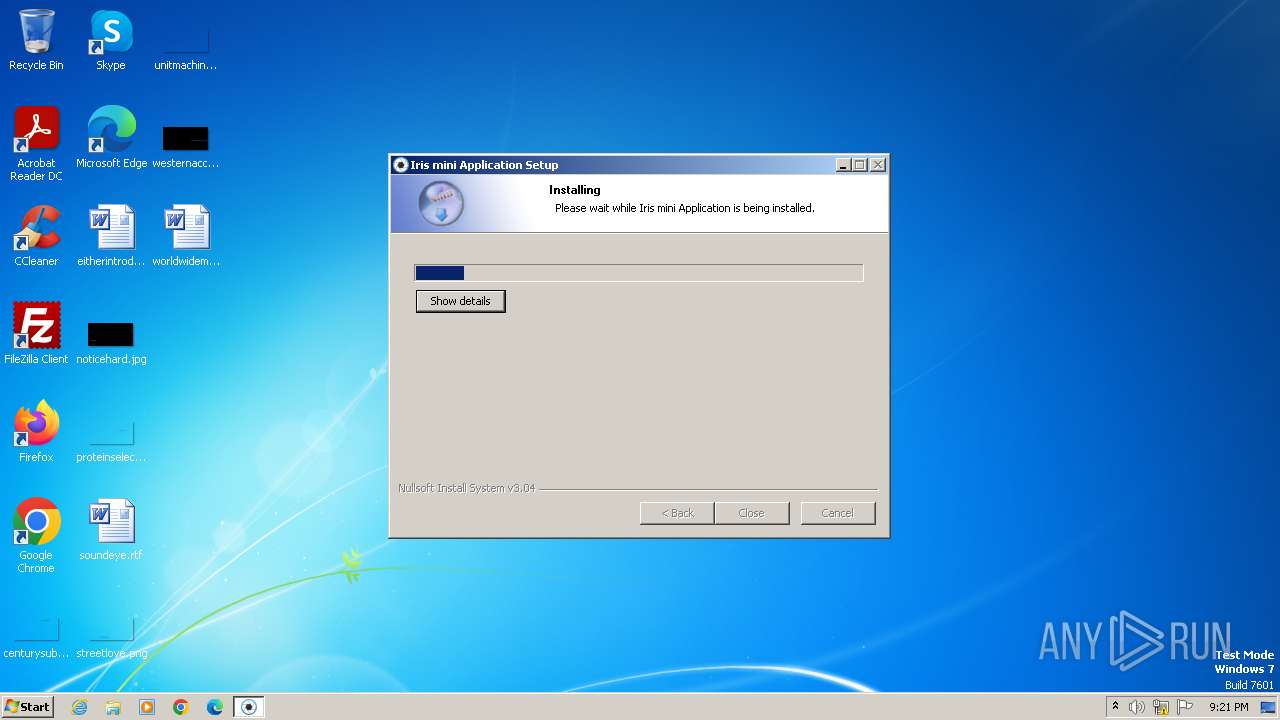Switch to Iris mini setup taskbar item
This screenshot has width=1280, height=720.
click(249, 707)
